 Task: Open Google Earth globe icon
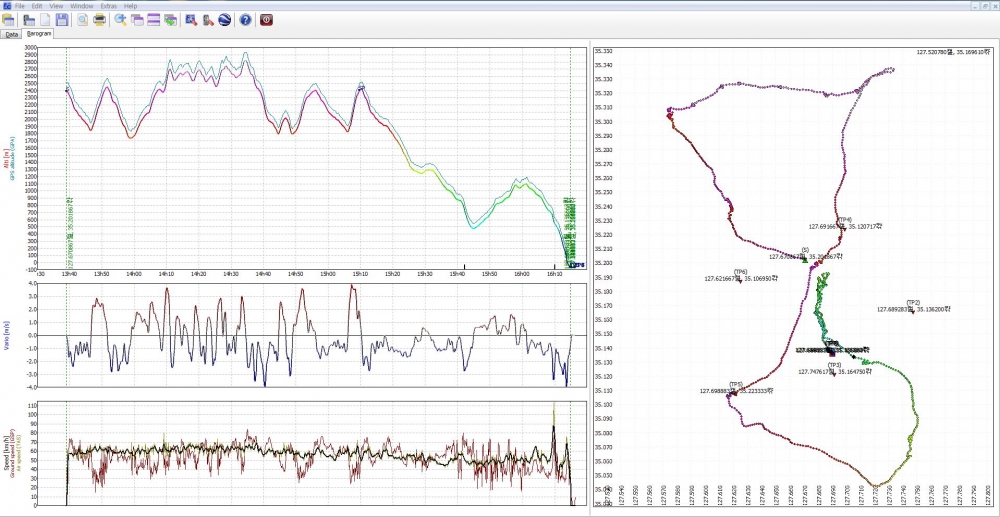click(224, 20)
